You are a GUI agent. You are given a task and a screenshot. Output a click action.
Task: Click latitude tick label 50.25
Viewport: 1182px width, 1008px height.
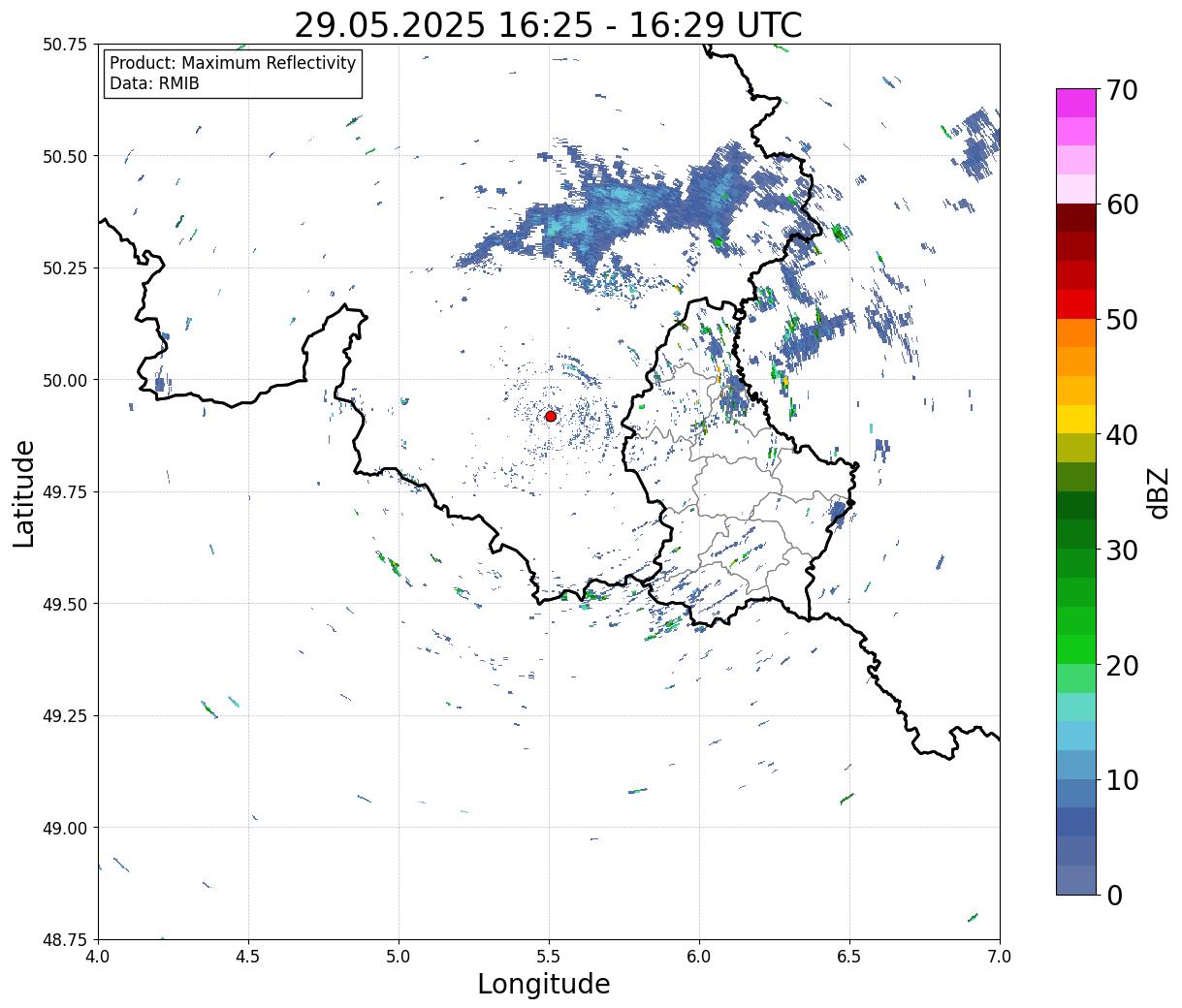64,268
